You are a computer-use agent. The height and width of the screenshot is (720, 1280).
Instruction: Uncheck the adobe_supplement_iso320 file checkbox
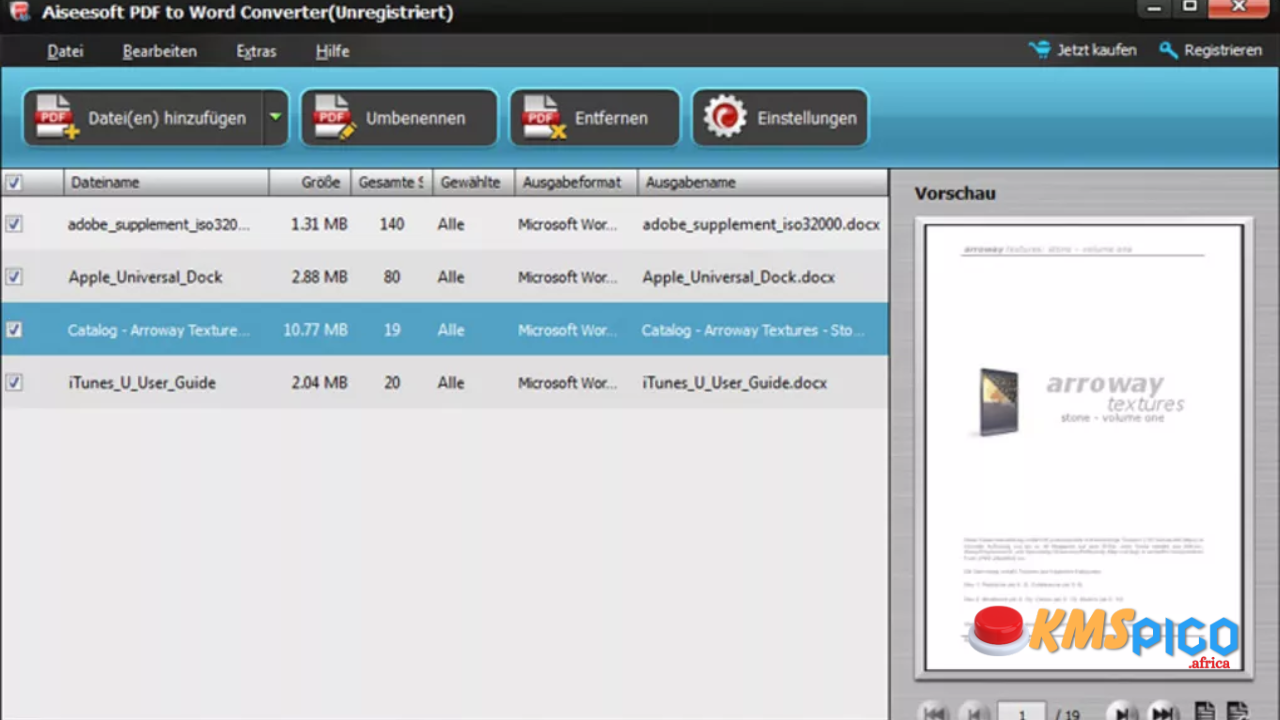14,224
